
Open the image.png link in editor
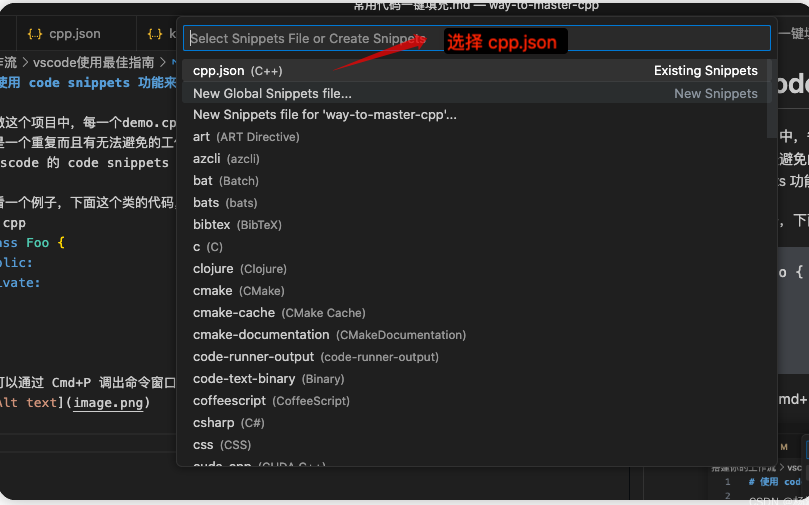pyautogui.click(x=108, y=402)
